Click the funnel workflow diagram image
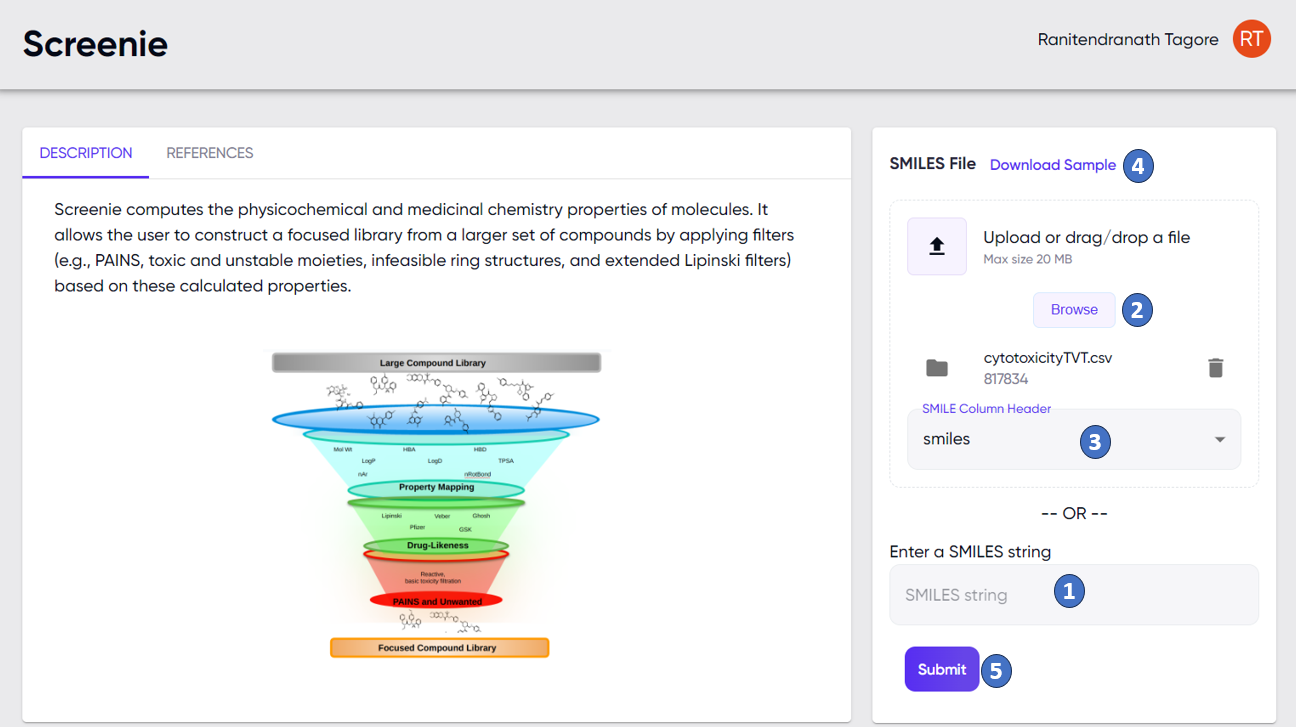 point(437,504)
